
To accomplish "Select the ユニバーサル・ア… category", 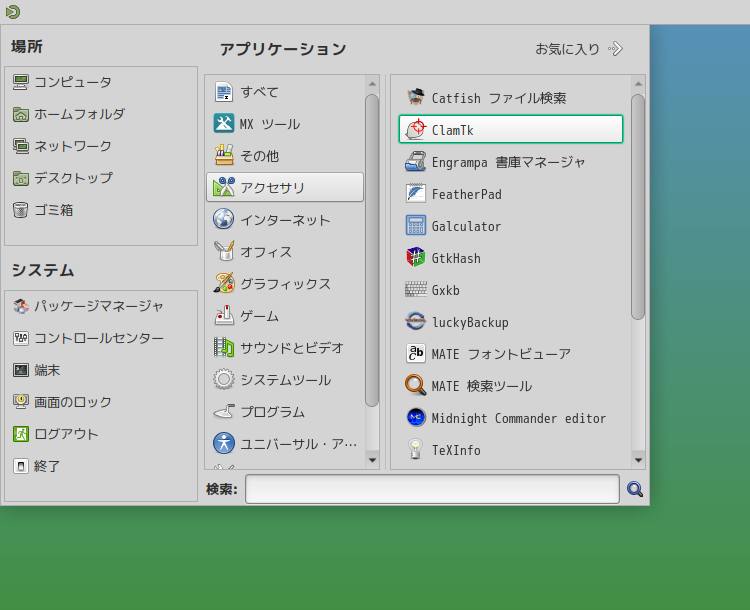I will click(285, 444).
